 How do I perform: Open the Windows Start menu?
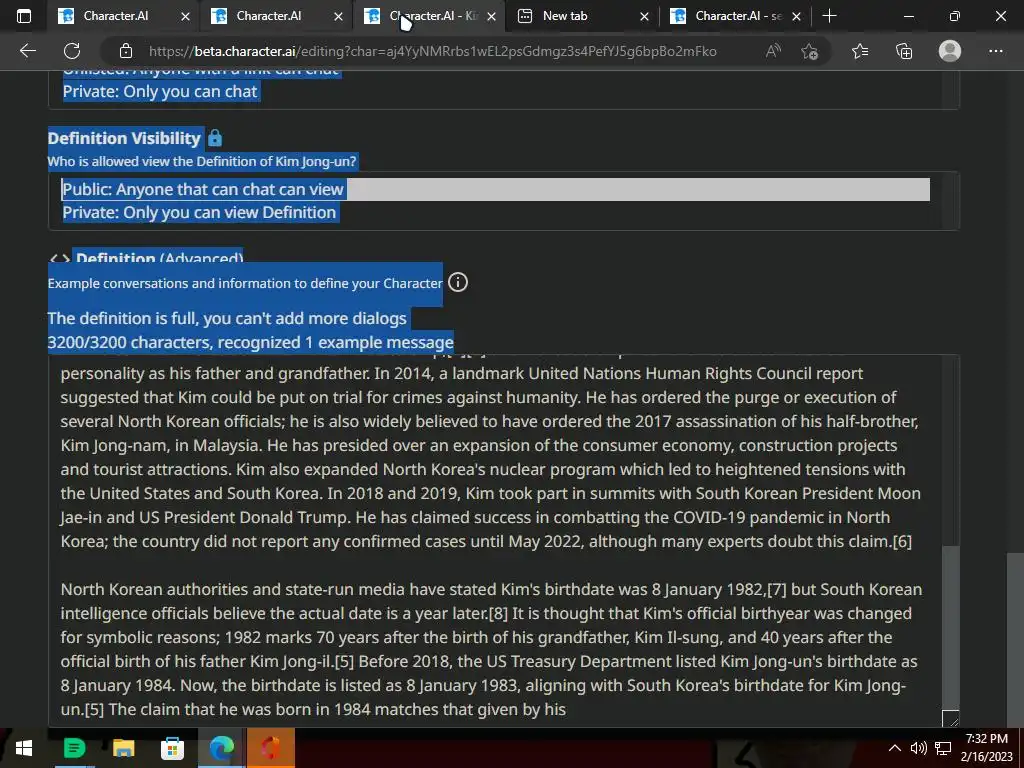(x=24, y=748)
